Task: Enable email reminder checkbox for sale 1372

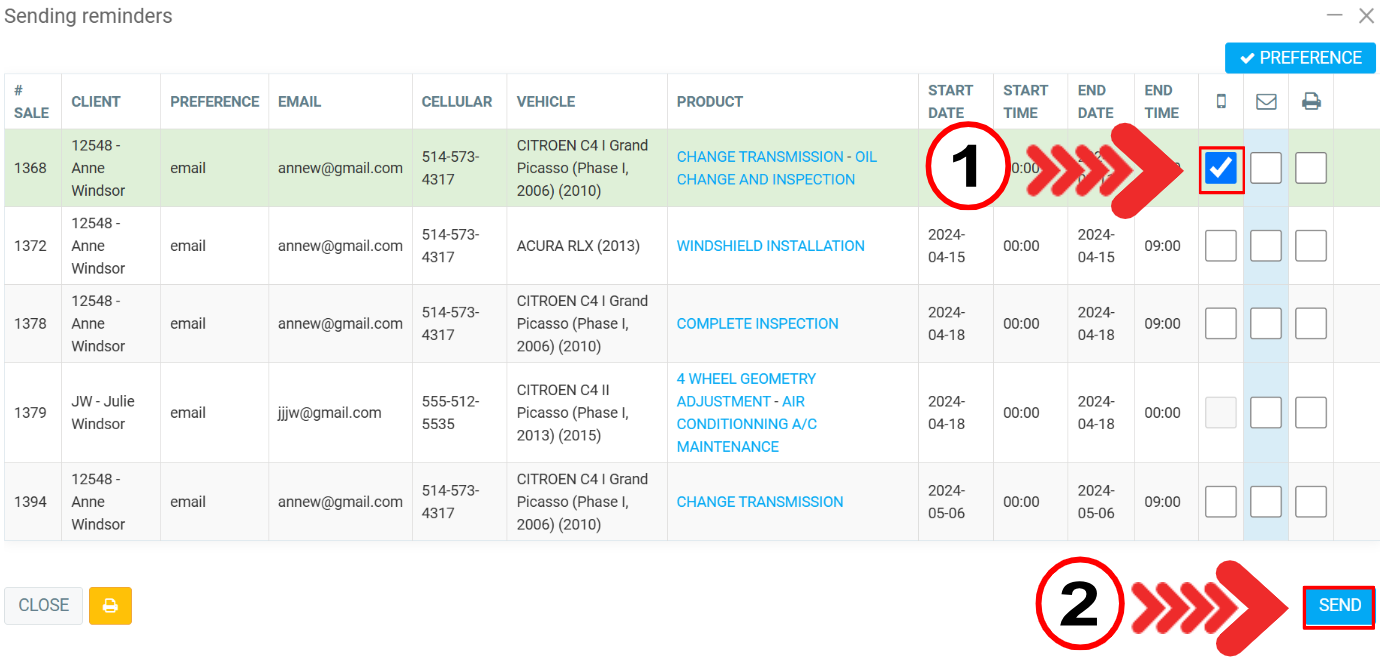Action: (1266, 246)
